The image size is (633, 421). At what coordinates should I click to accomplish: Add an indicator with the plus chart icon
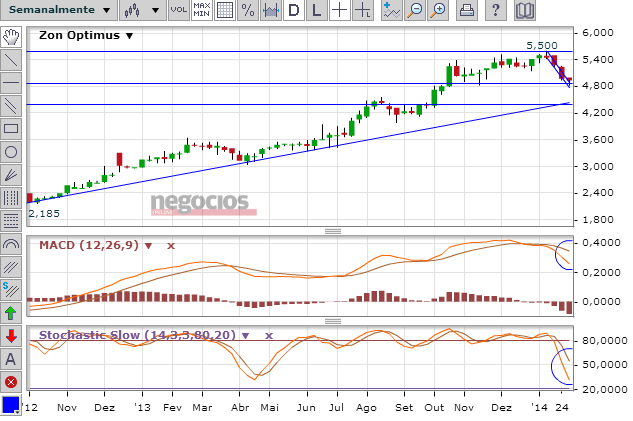392,10
